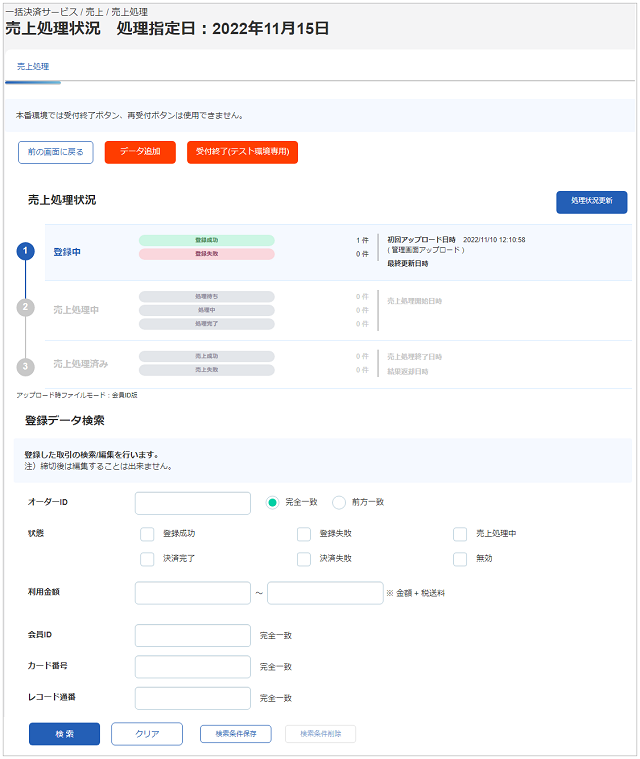Select the 前方一致 radio button

click(339, 502)
